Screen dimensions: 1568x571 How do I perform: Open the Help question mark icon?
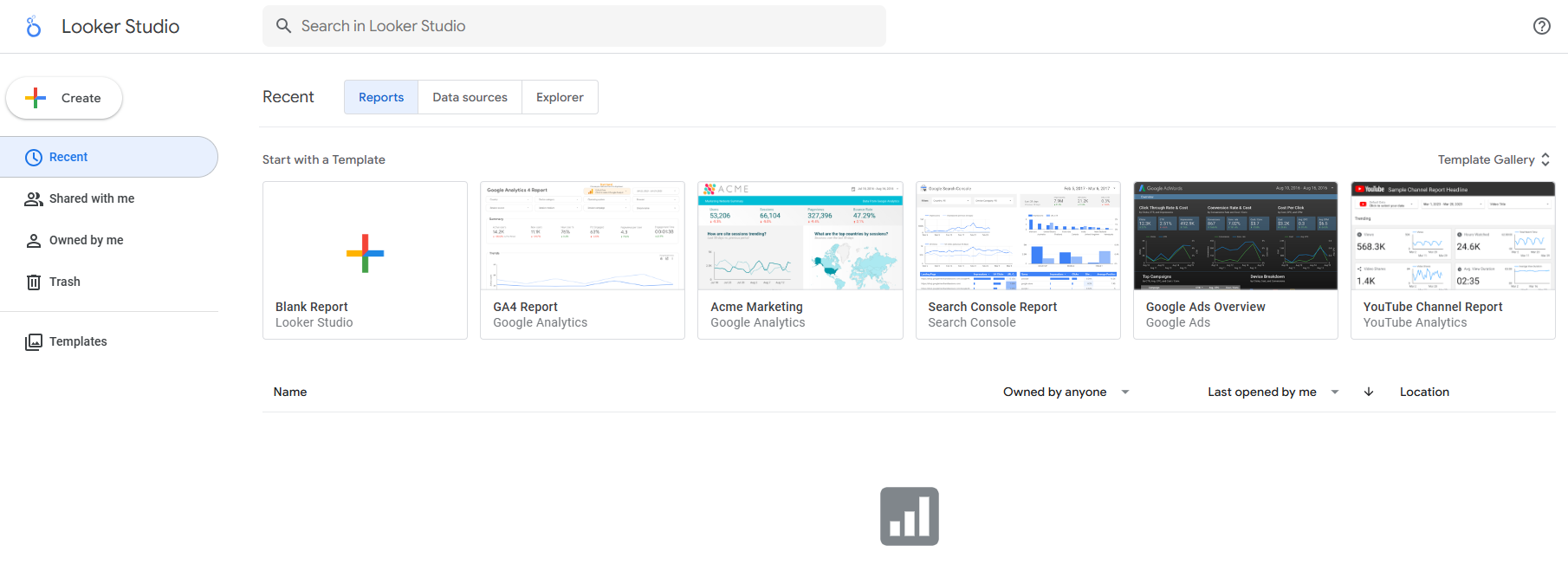(1541, 26)
